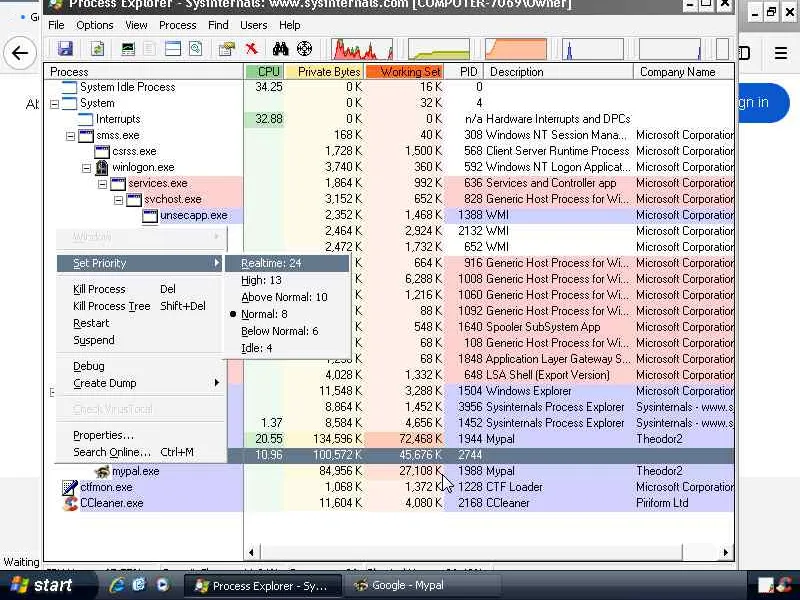This screenshot has height=600, width=800.
Task: Click the Refresh Now toolbar icon
Action: [97, 49]
